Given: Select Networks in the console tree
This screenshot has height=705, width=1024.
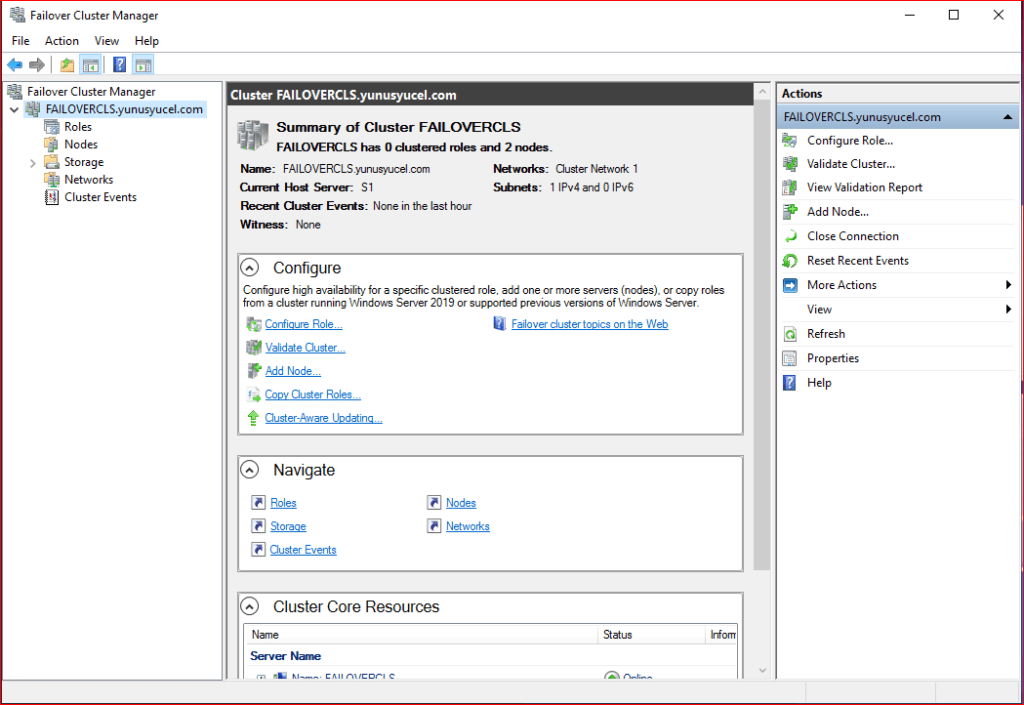Looking at the screenshot, I should point(89,180).
